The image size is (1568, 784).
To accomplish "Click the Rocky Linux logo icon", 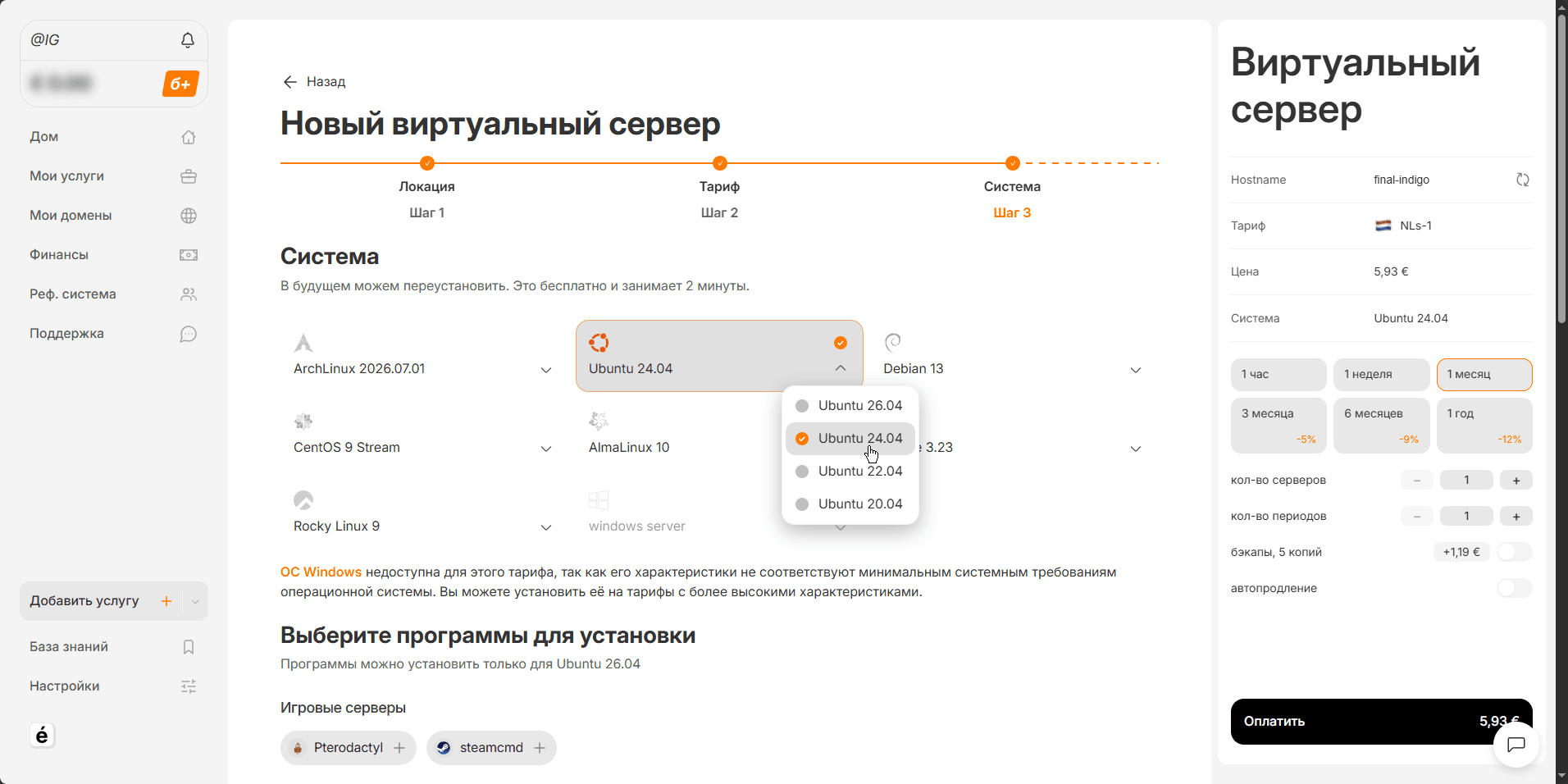I will pyautogui.click(x=303, y=500).
